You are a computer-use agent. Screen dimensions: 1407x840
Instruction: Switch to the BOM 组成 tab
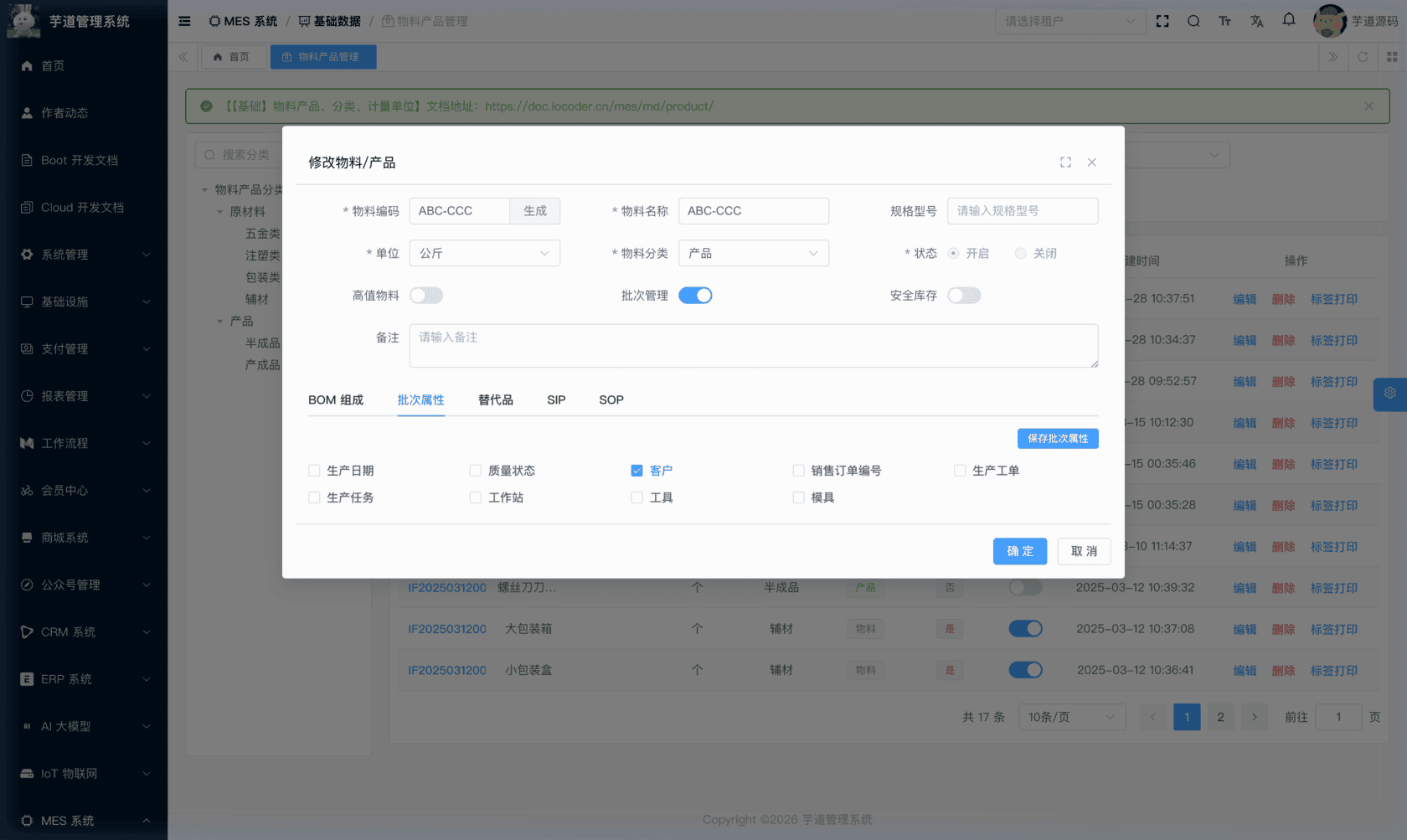coord(336,400)
